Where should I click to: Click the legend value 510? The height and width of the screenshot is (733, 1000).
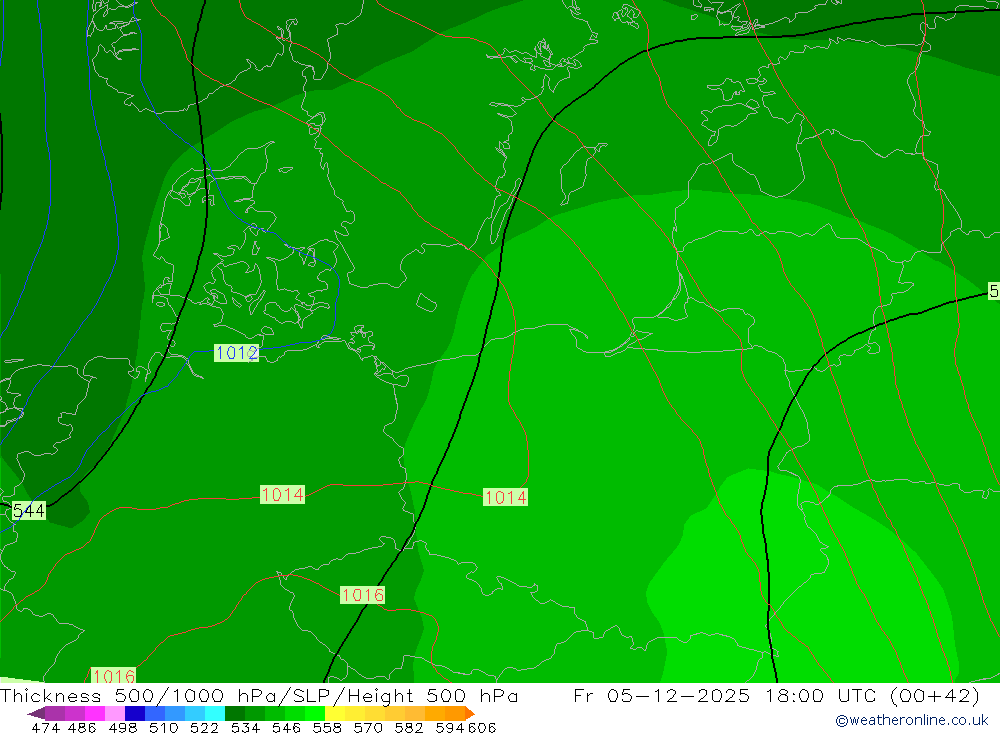point(163,727)
